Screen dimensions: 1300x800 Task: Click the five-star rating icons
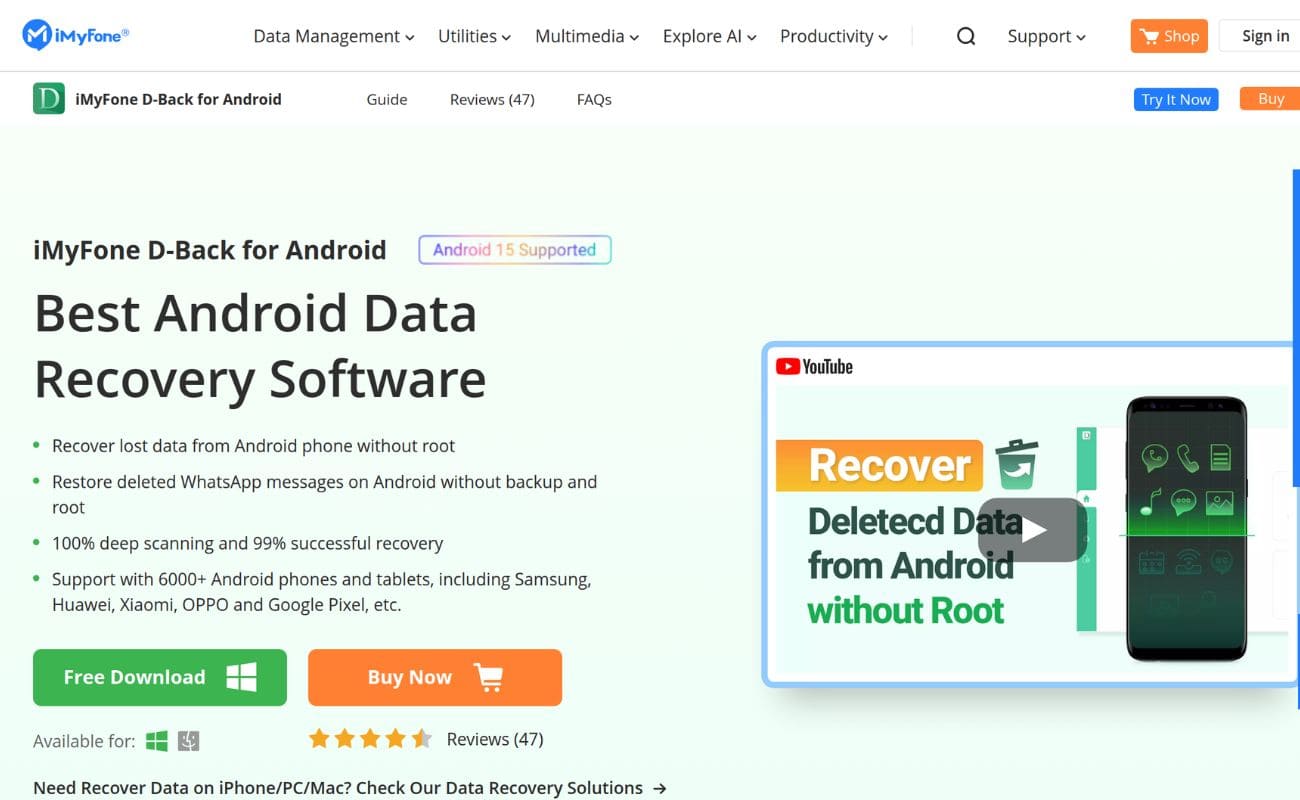pos(370,739)
